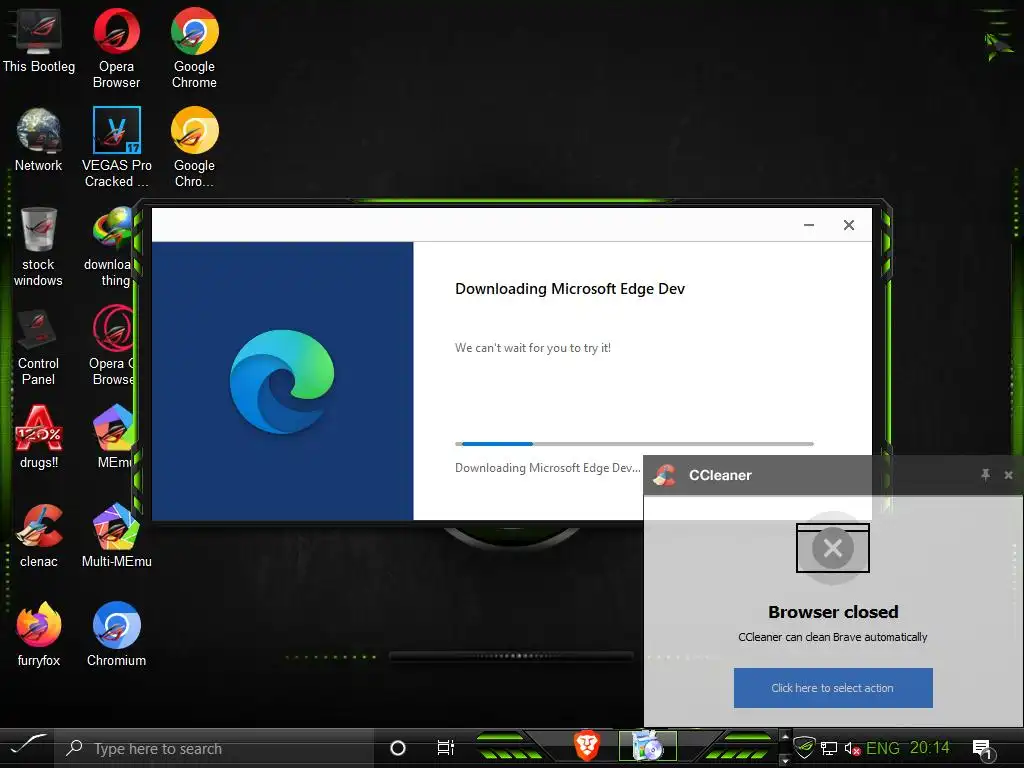Click the 20:14 clock in taskbar
This screenshot has width=1024, height=768.
[x=929, y=748]
